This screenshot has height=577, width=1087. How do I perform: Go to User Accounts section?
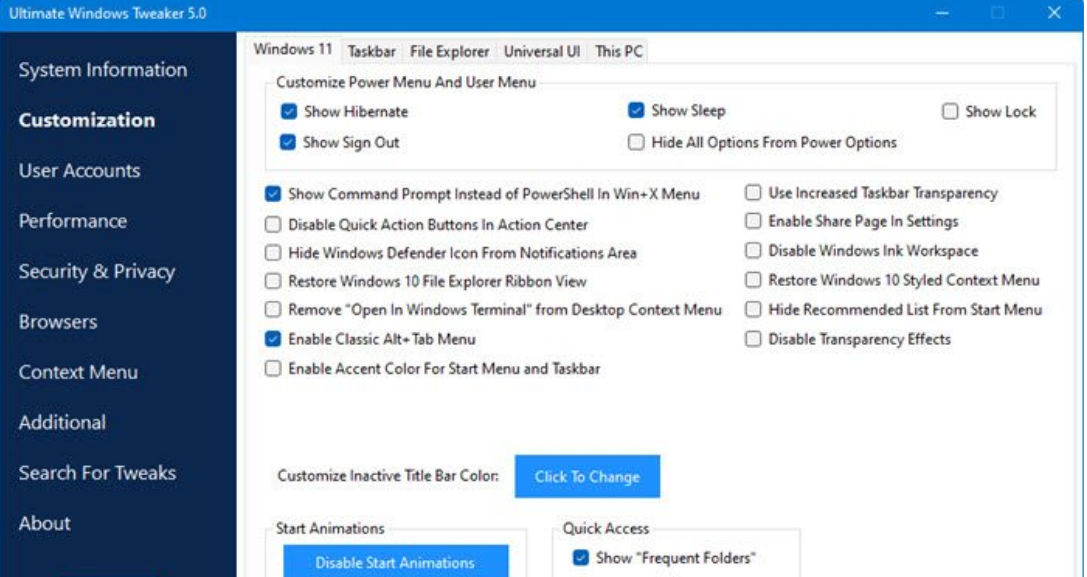pos(79,171)
